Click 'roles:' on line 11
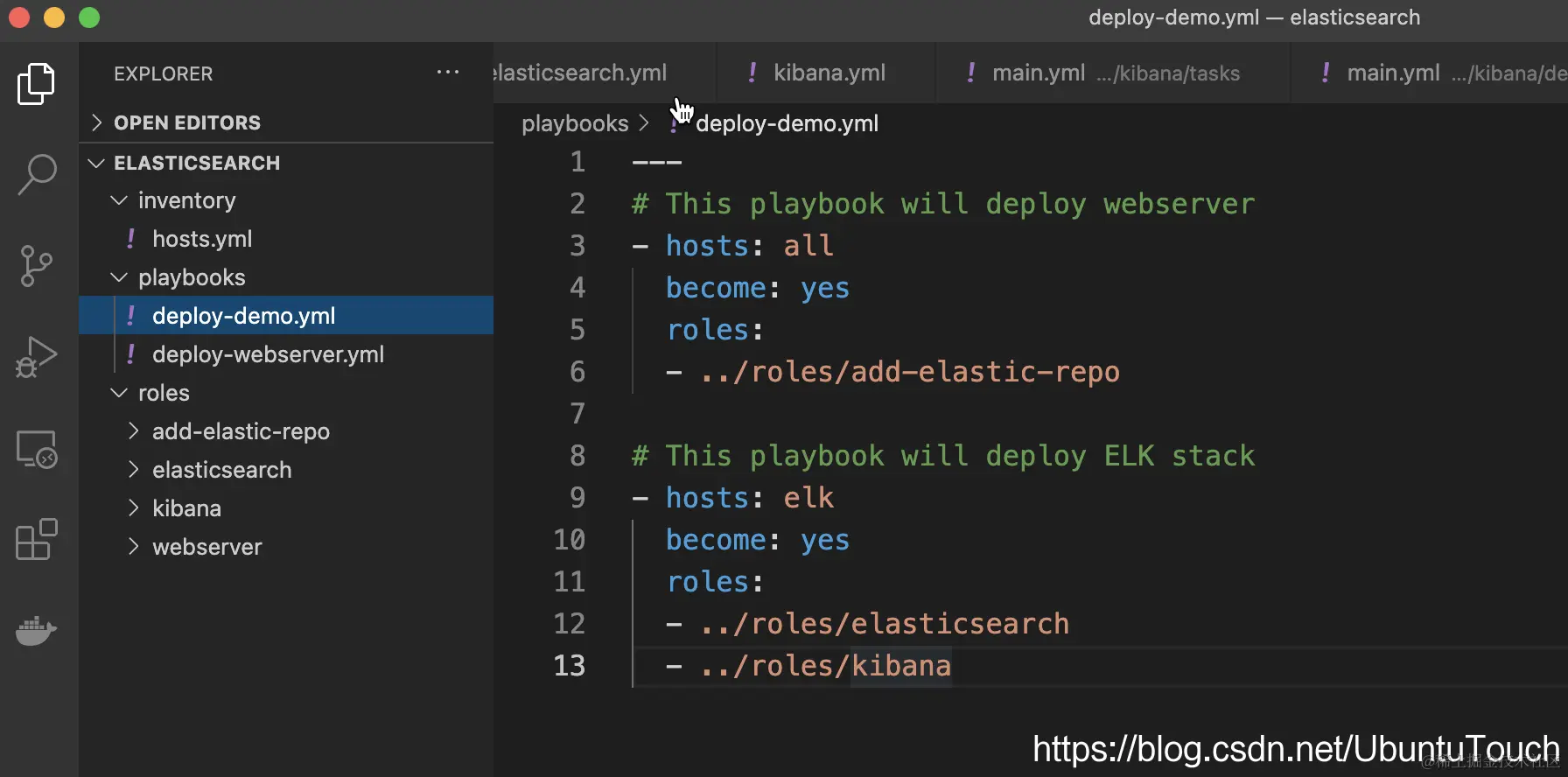The width and height of the screenshot is (1568, 777). (x=715, y=582)
